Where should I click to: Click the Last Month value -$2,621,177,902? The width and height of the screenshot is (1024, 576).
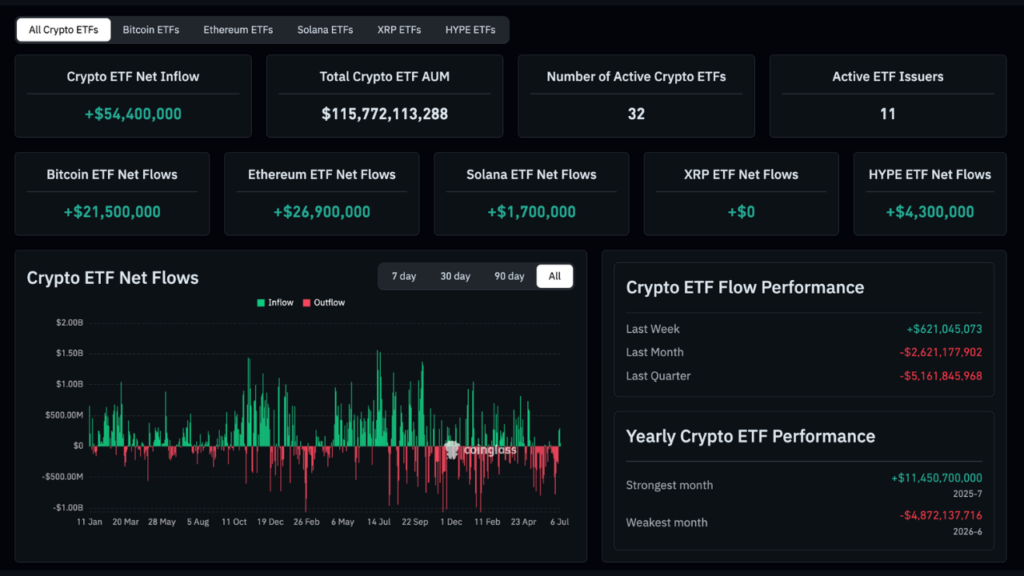[940, 353]
